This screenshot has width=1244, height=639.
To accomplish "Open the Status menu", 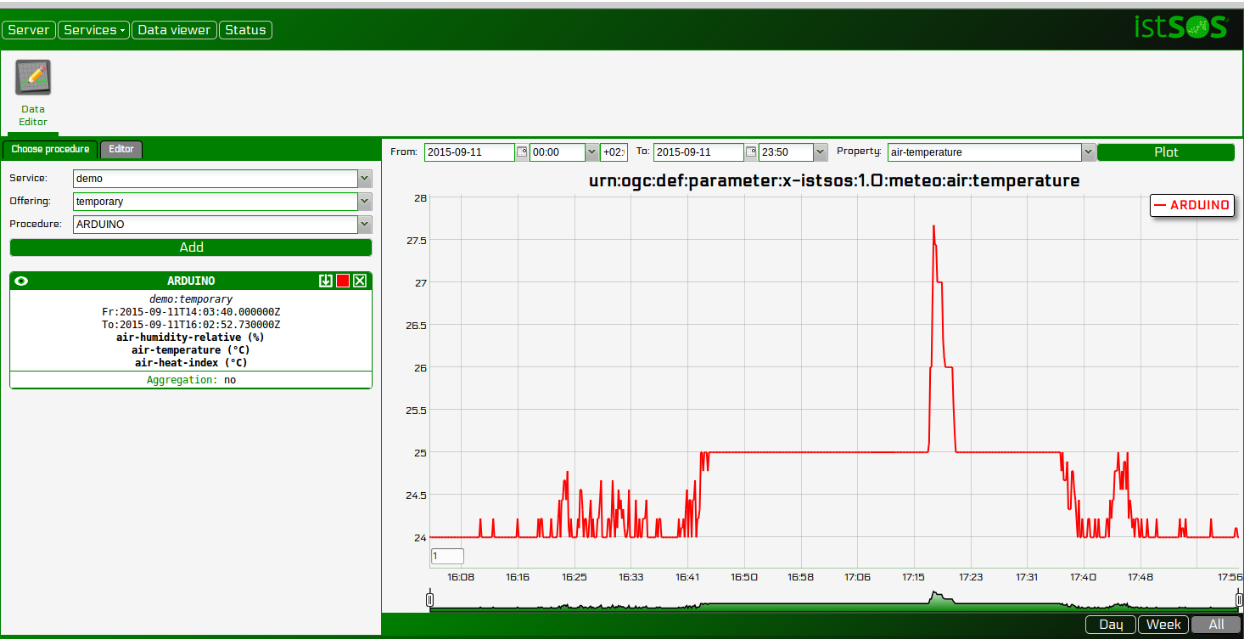I will (x=246, y=30).
